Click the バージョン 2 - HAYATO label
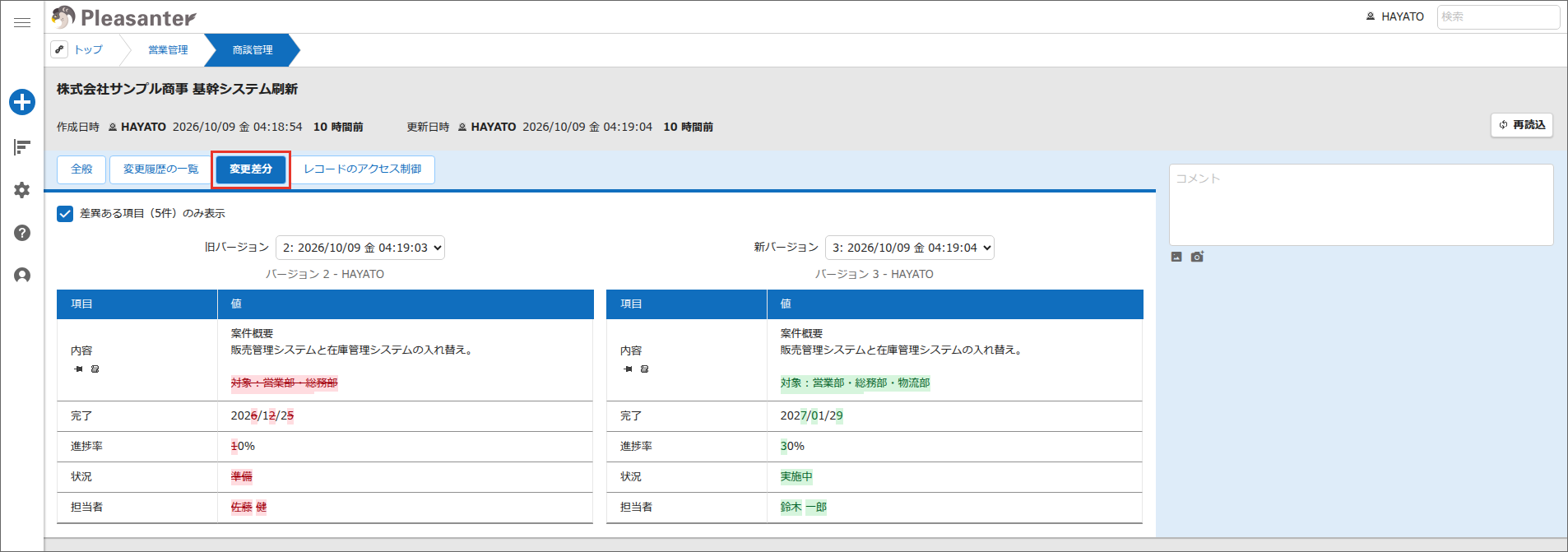The image size is (1568, 552). click(x=325, y=275)
